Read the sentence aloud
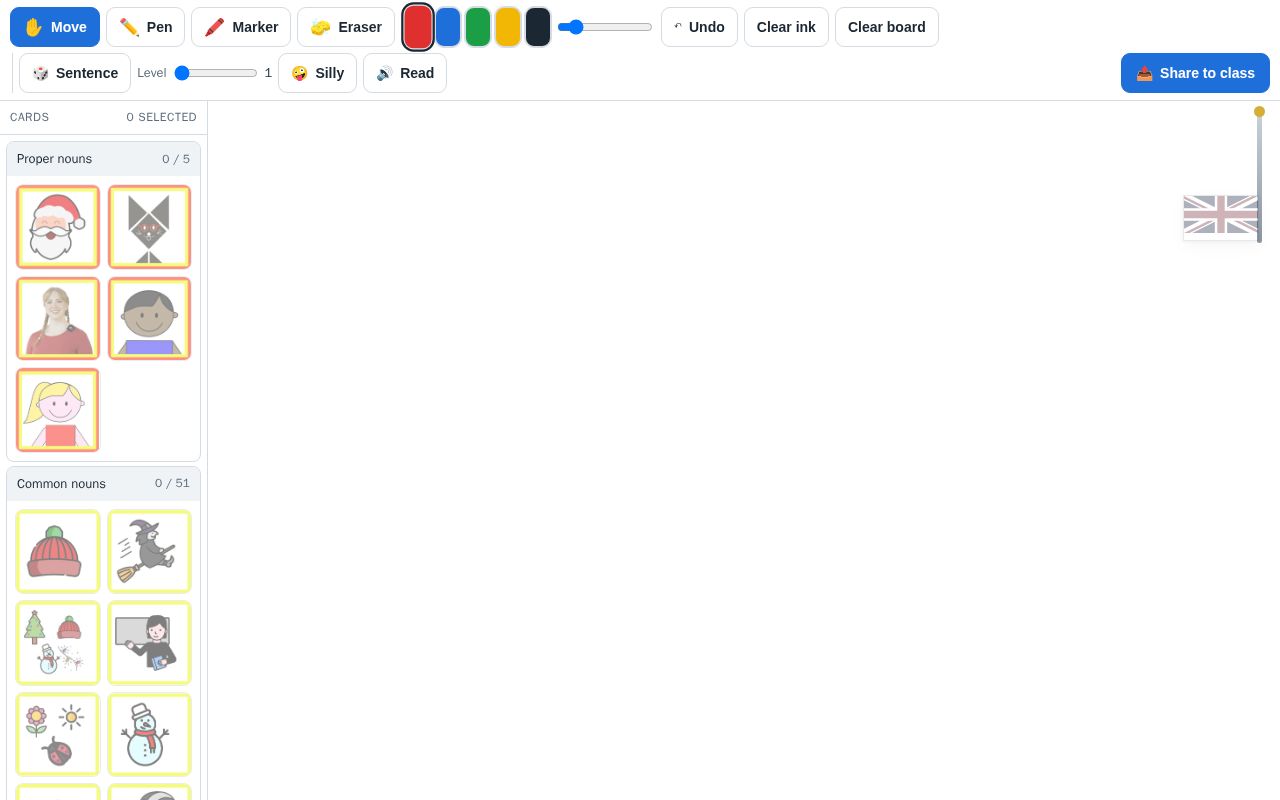The image size is (1280, 800). click(x=405, y=73)
